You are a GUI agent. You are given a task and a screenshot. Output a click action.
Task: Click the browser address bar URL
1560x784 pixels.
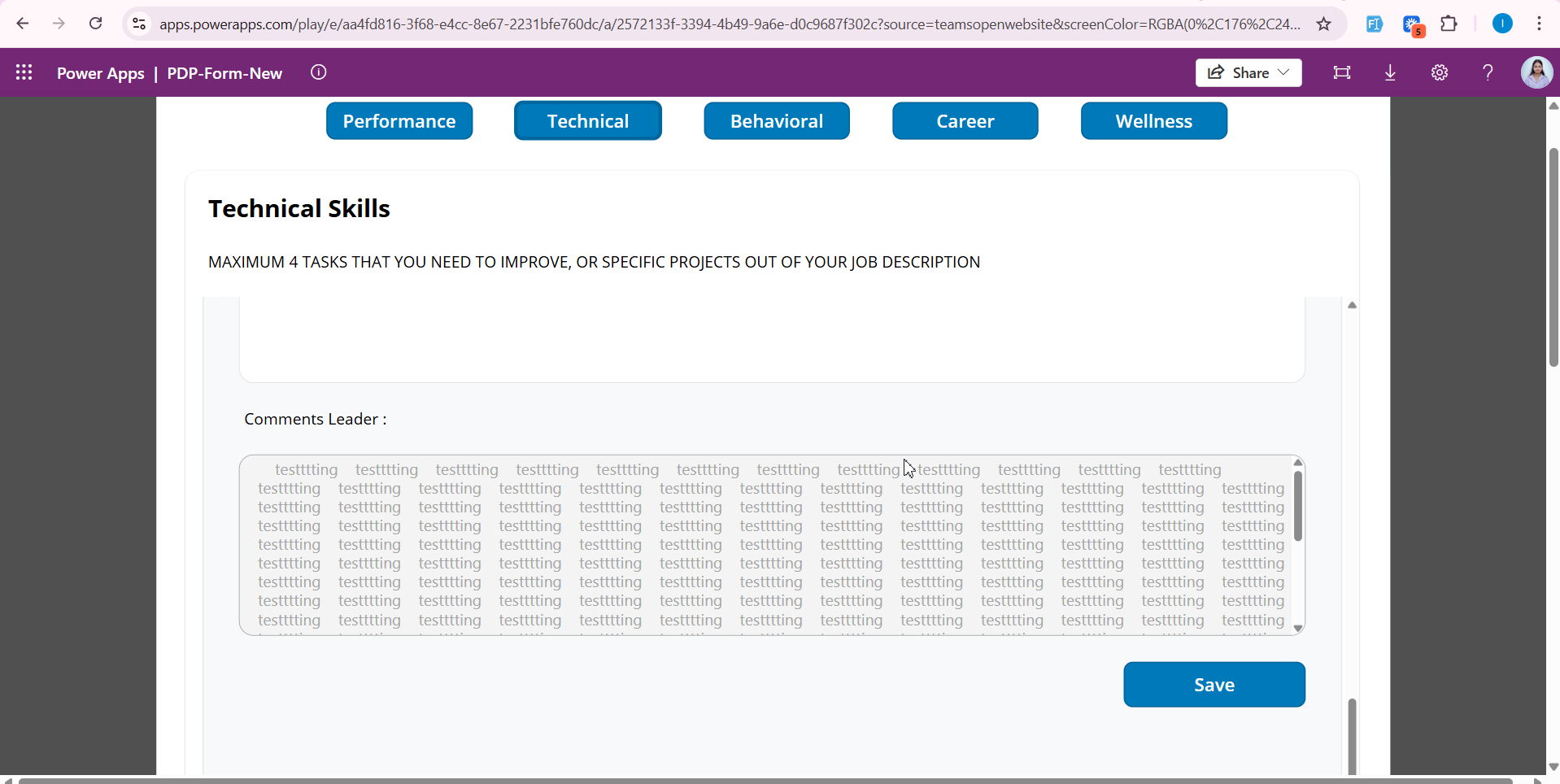(x=728, y=24)
